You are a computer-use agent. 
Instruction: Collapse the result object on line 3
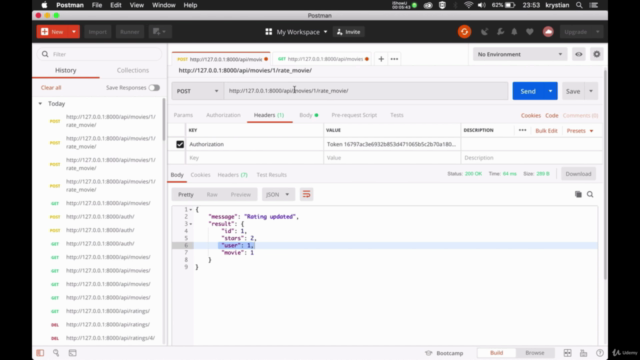191,224
